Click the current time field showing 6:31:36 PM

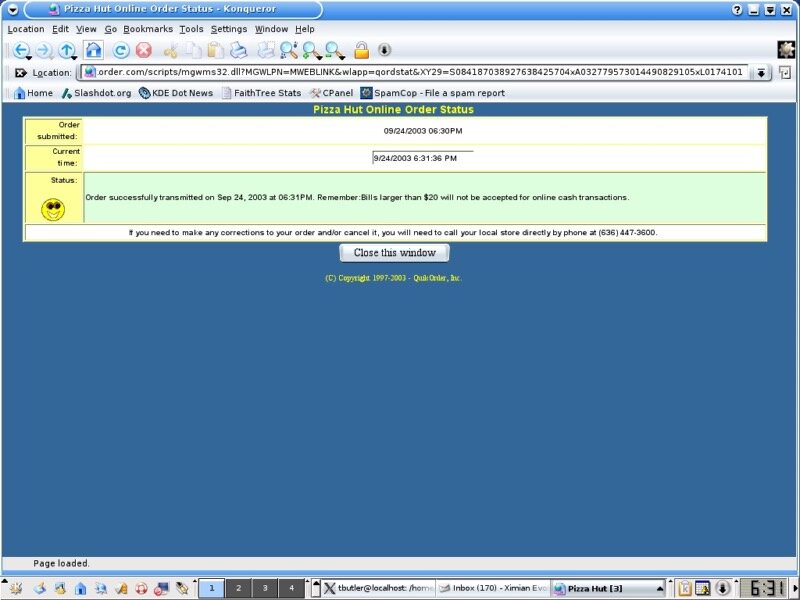pos(423,158)
